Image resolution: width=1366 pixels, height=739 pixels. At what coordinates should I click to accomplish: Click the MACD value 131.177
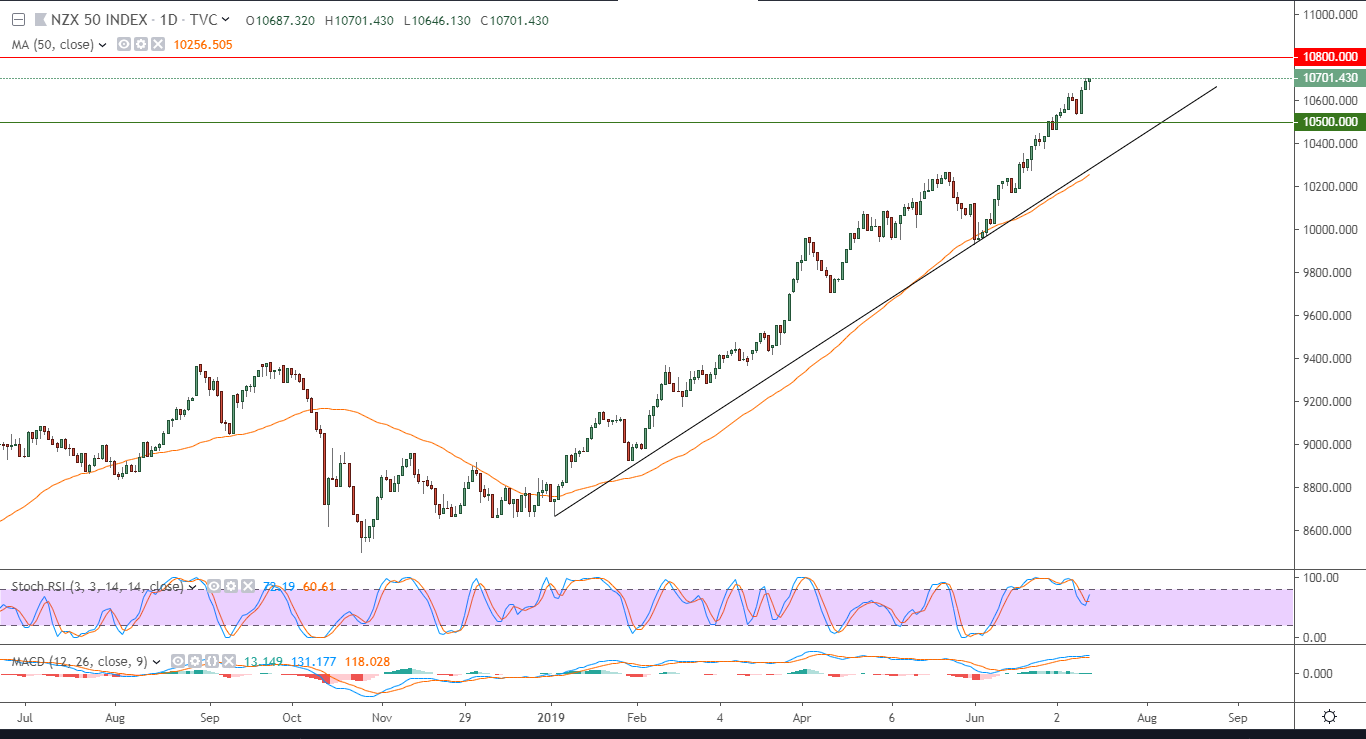(314, 662)
